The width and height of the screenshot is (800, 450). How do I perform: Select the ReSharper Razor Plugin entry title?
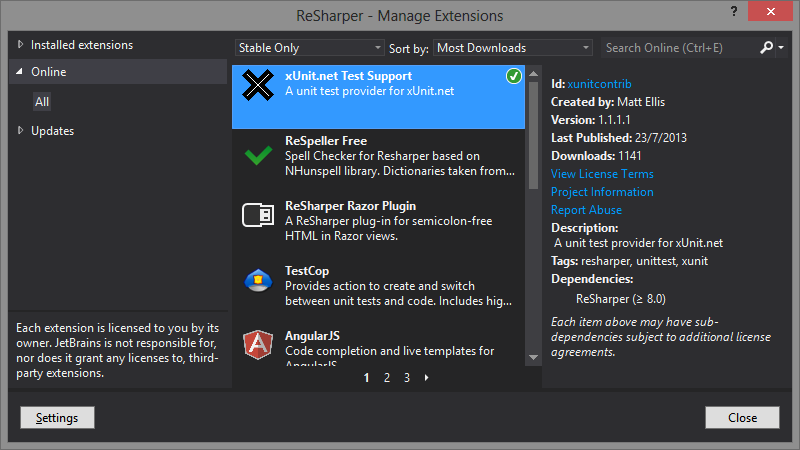click(x=351, y=206)
